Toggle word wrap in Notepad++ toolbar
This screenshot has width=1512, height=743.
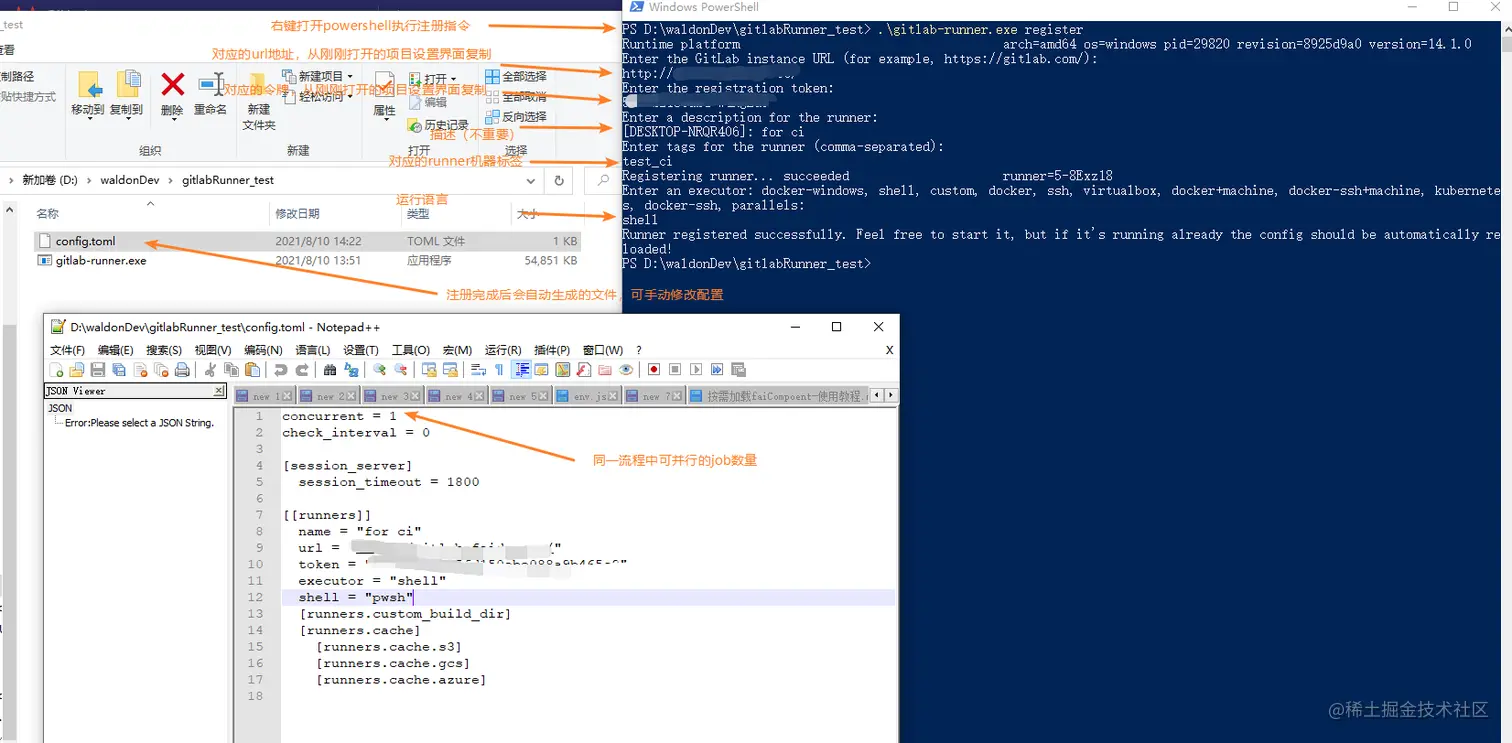478,370
